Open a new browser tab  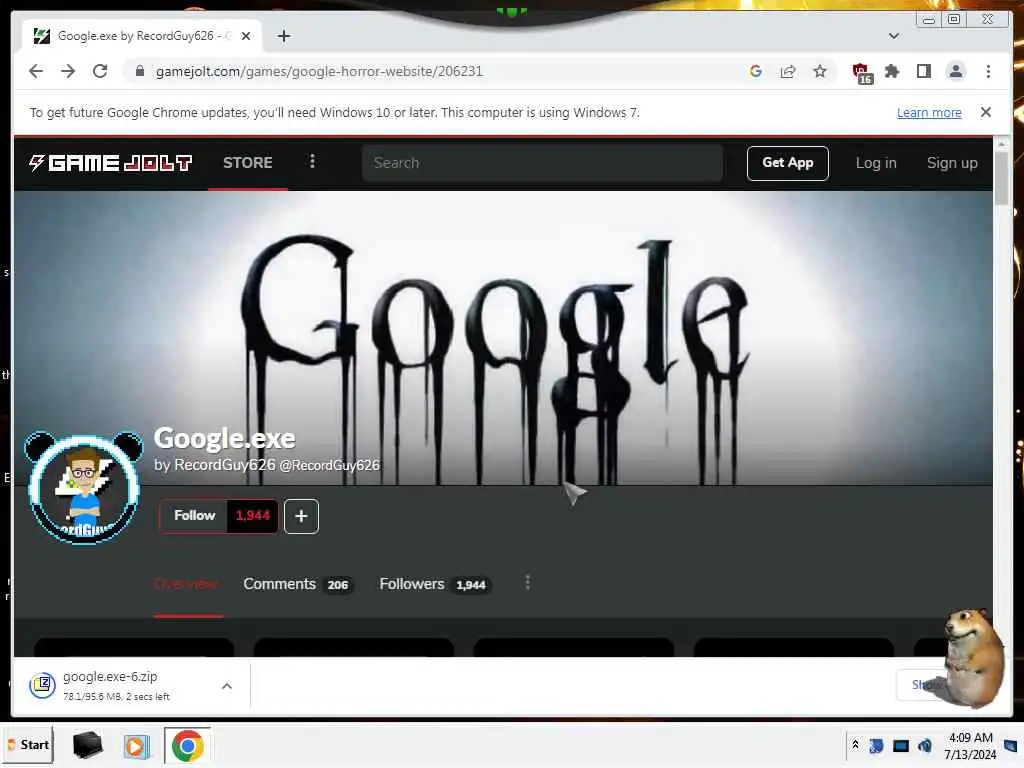coord(283,36)
